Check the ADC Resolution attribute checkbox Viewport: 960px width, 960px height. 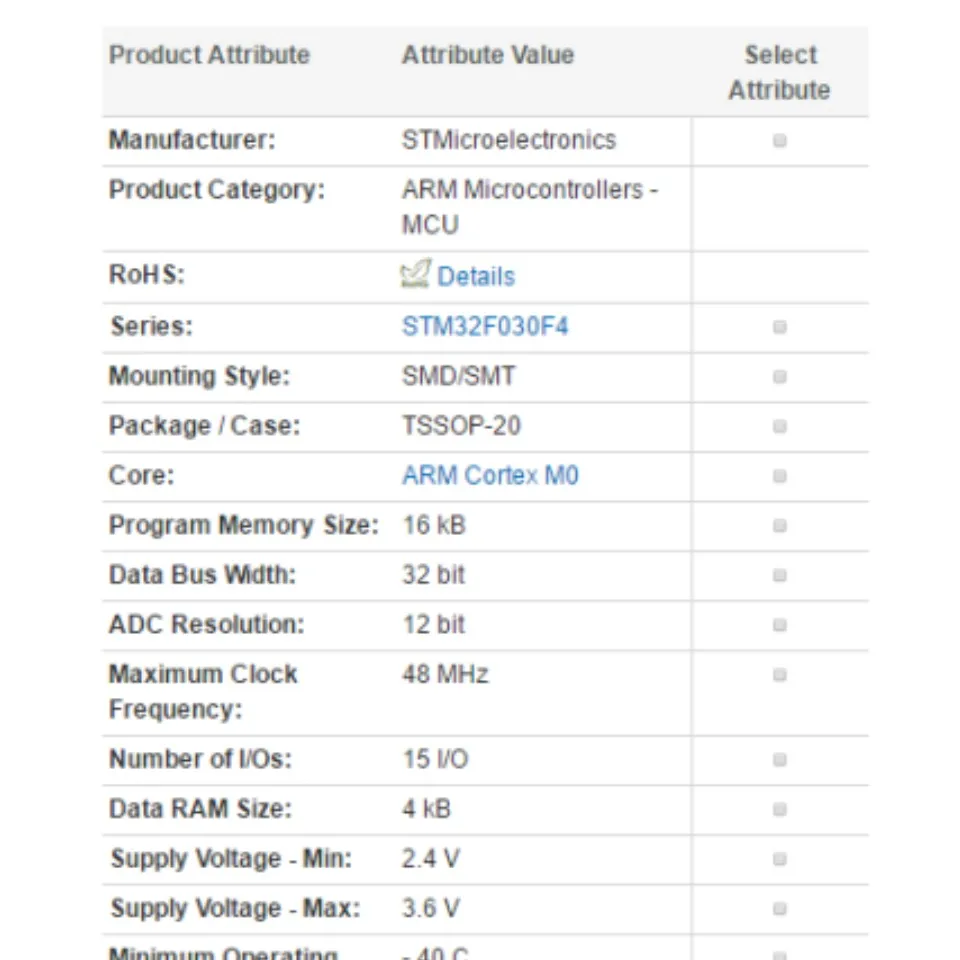click(782, 623)
